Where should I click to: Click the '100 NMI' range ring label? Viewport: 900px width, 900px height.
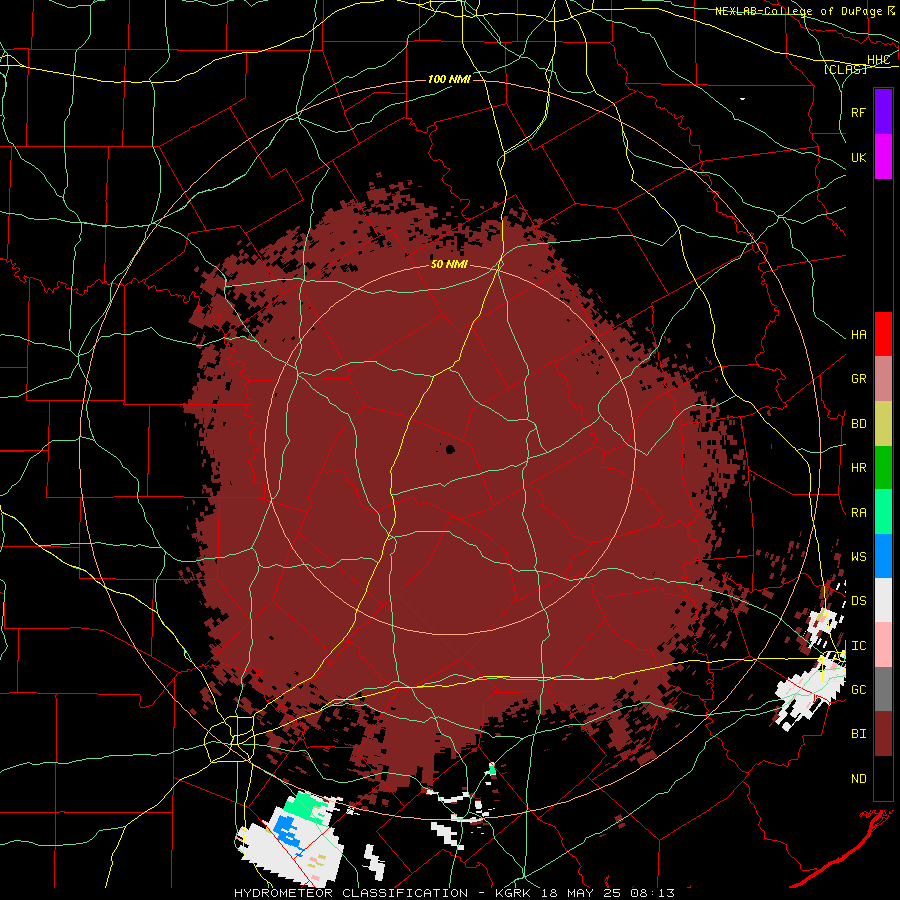pyautogui.click(x=449, y=79)
